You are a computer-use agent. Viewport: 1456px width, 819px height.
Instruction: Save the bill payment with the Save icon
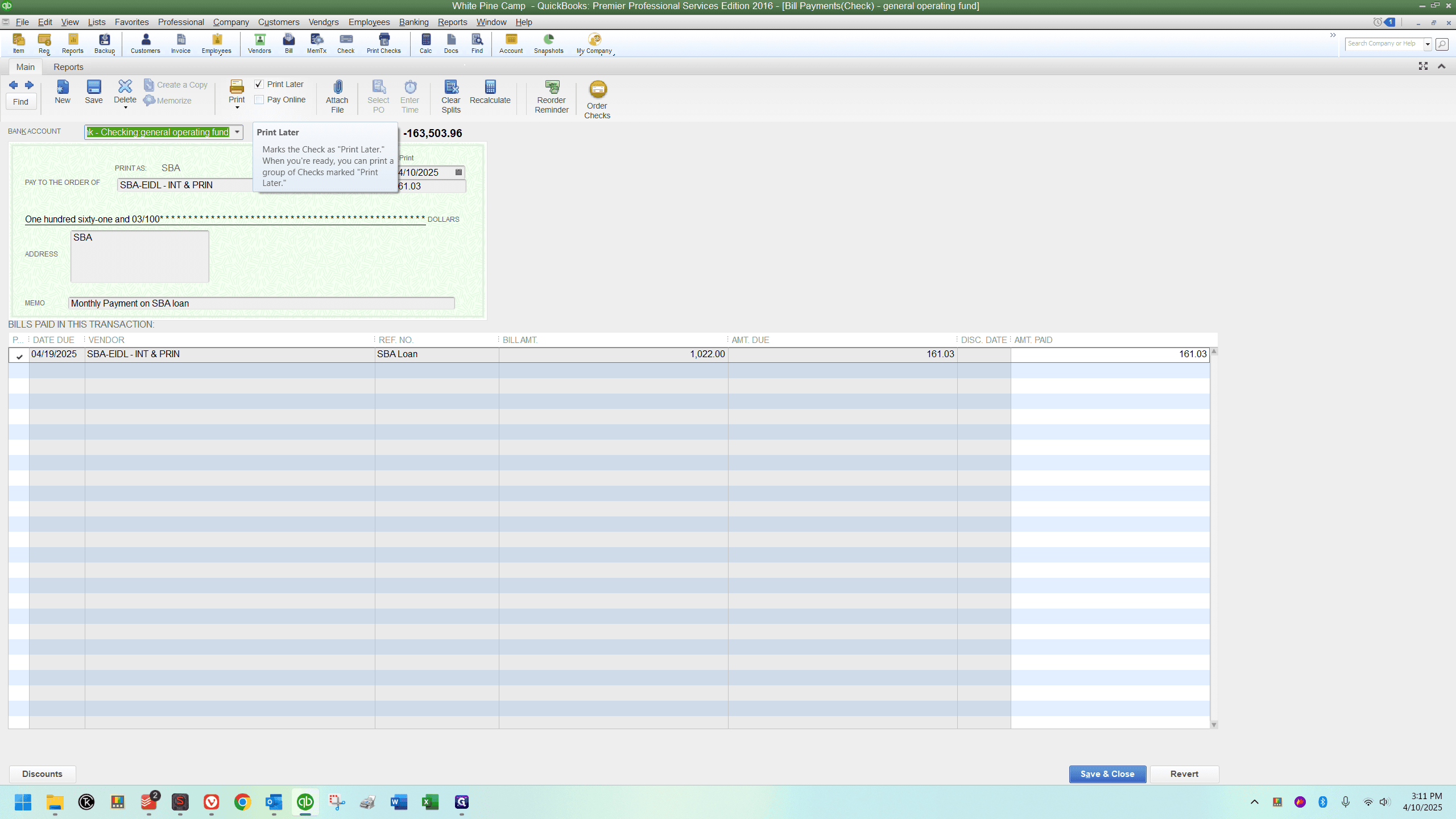94,92
